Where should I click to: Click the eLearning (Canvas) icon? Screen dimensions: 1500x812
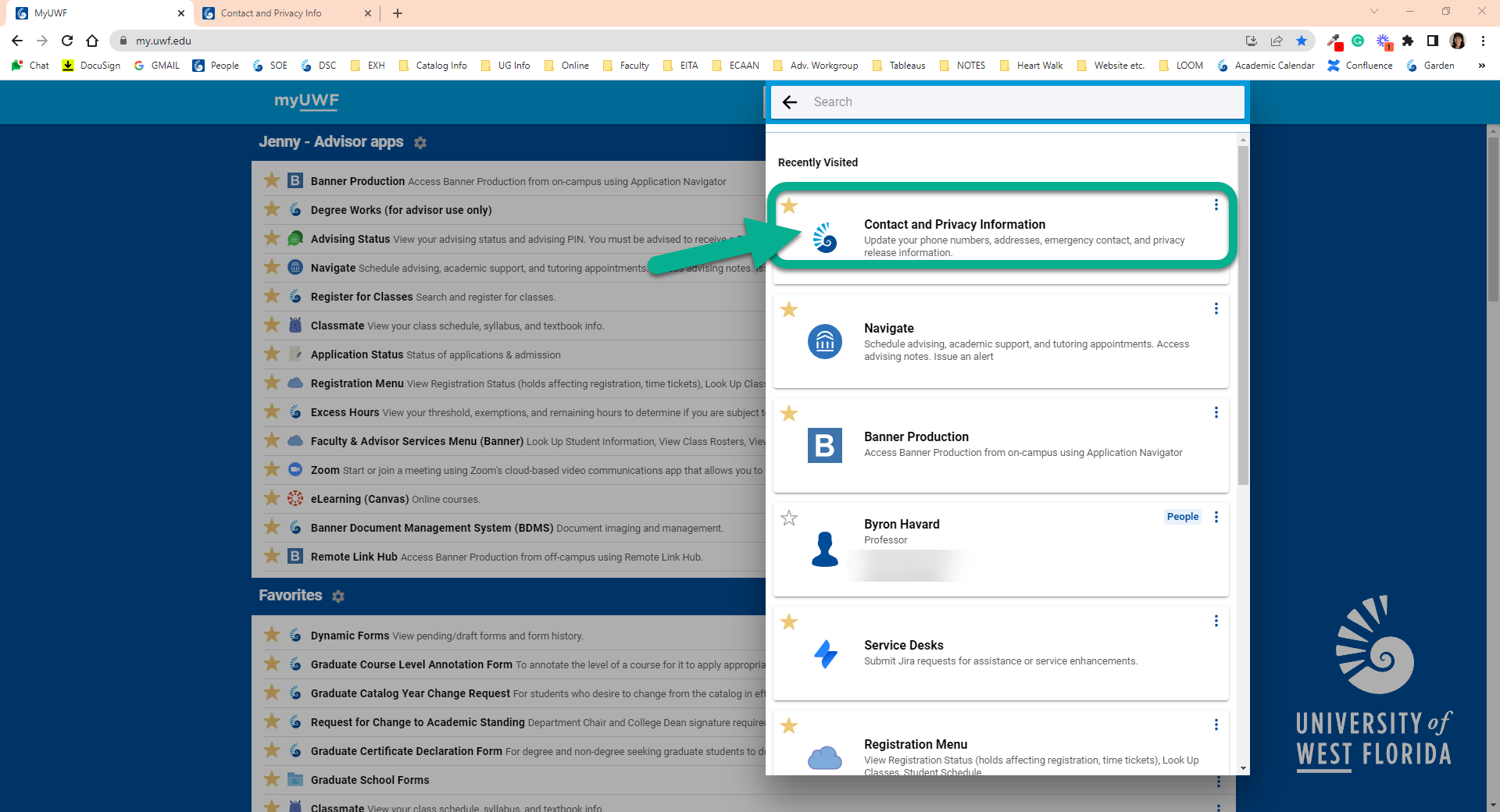pos(295,498)
